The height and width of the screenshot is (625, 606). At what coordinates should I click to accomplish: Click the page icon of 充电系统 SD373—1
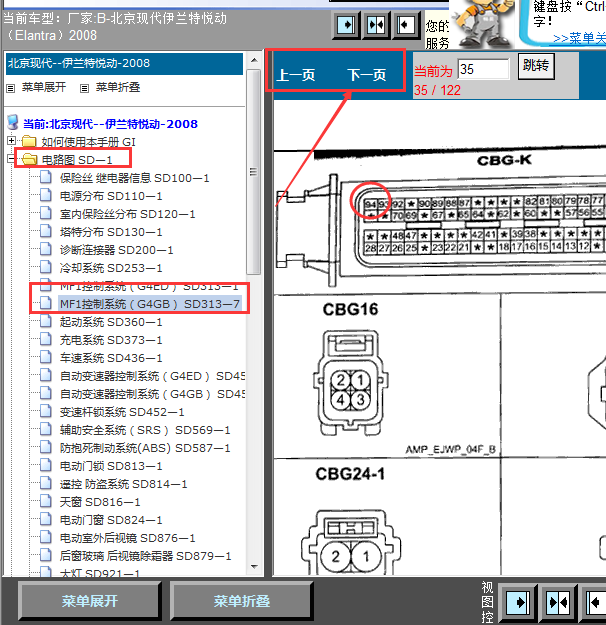pos(46,339)
